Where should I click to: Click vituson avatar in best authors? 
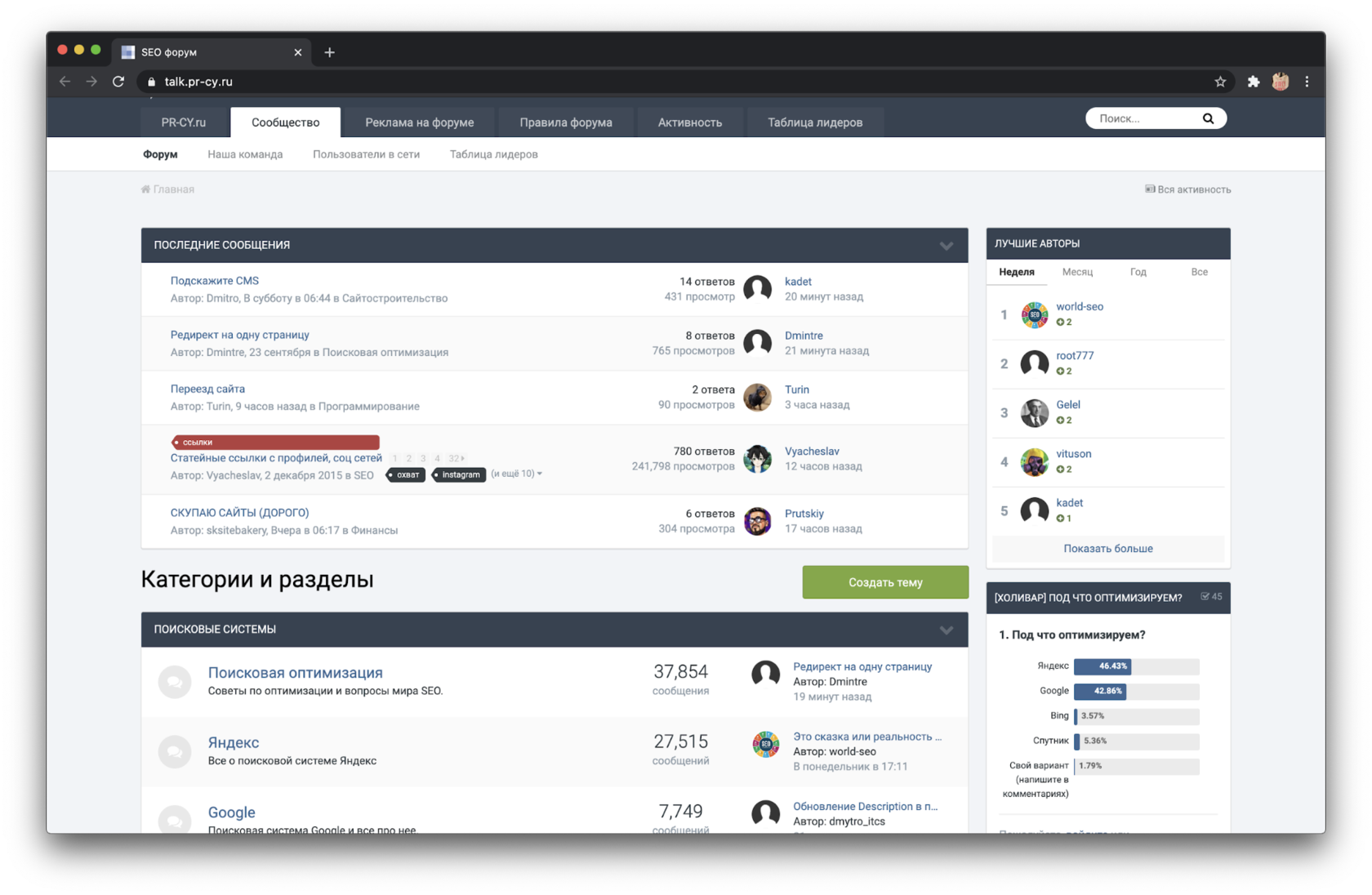coord(1034,461)
